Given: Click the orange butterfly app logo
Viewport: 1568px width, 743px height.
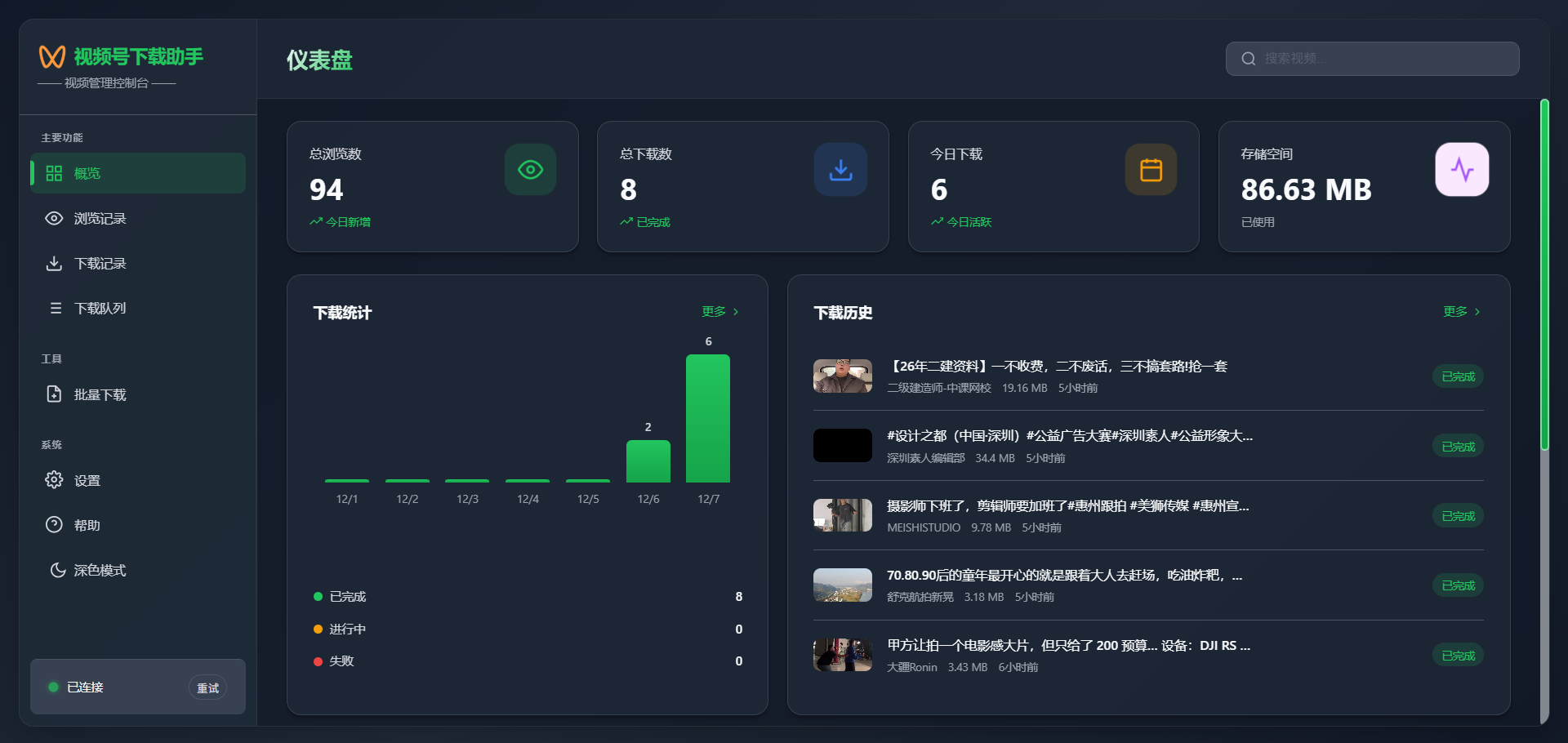Looking at the screenshot, I should click(52, 56).
